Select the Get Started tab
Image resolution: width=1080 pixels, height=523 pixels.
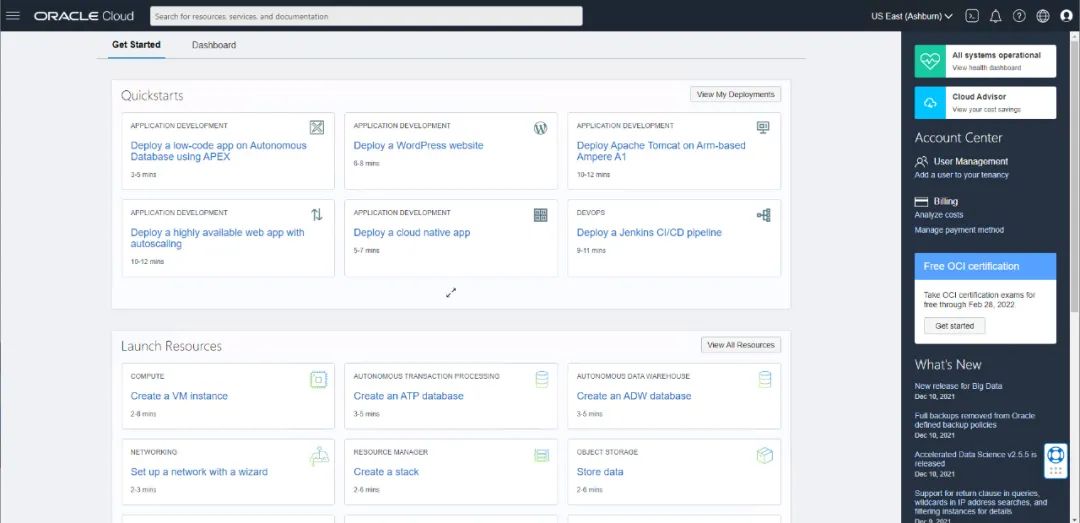[x=136, y=45]
